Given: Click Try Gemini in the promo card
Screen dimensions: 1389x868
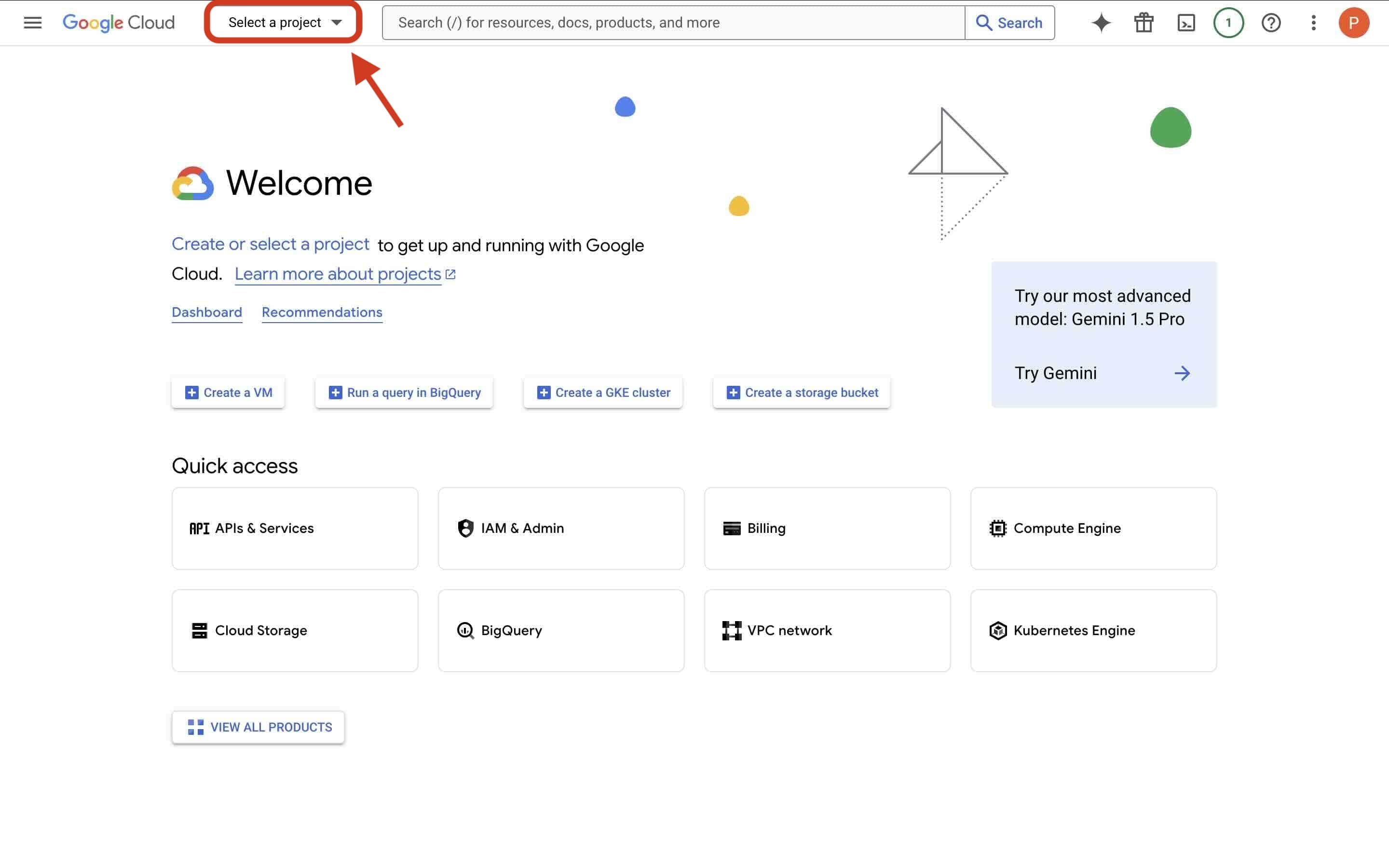Looking at the screenshot, I should [1057, 373].
